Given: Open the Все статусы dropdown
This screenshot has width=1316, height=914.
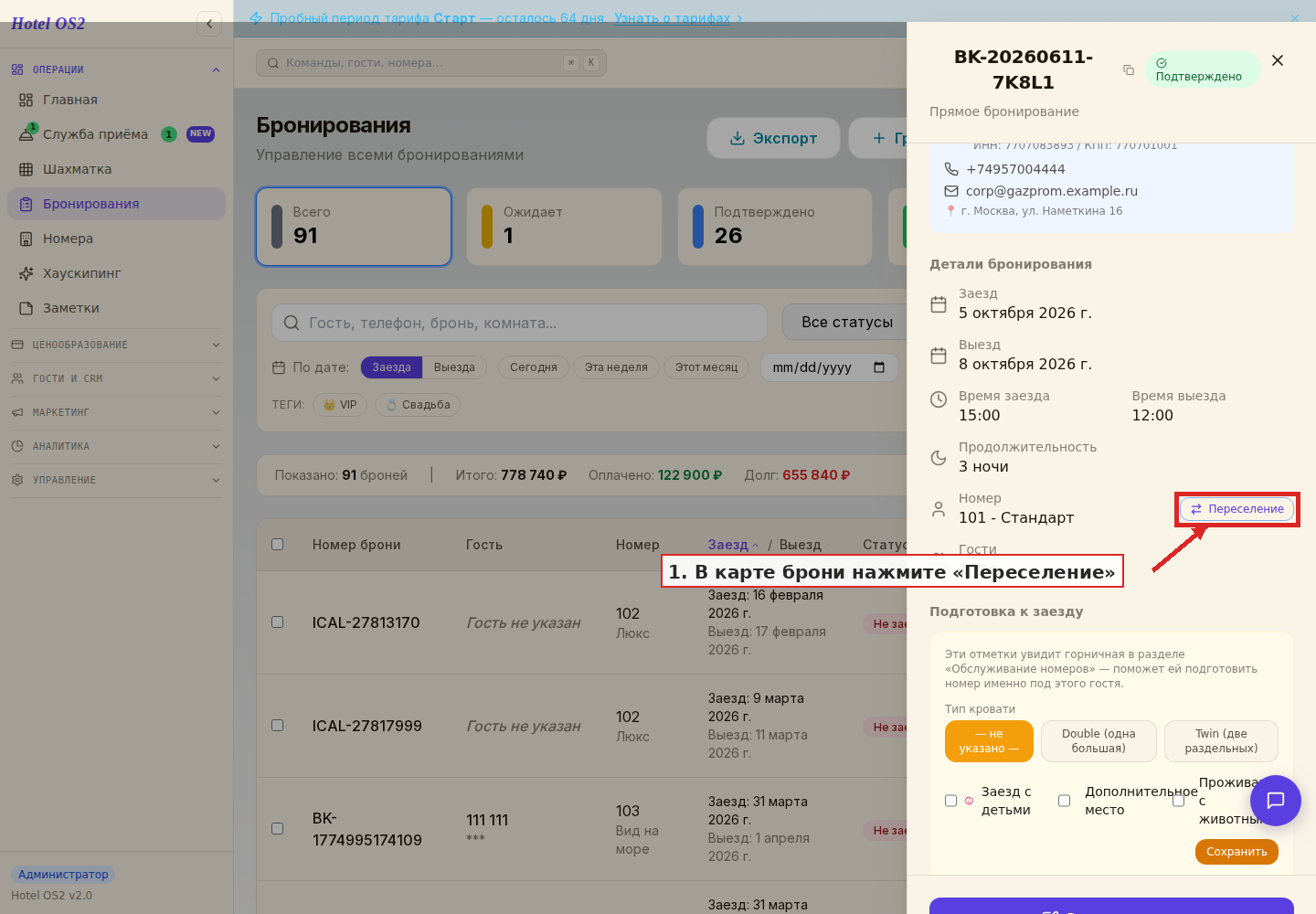Looking at the screenshot, I should click(845, 322).
